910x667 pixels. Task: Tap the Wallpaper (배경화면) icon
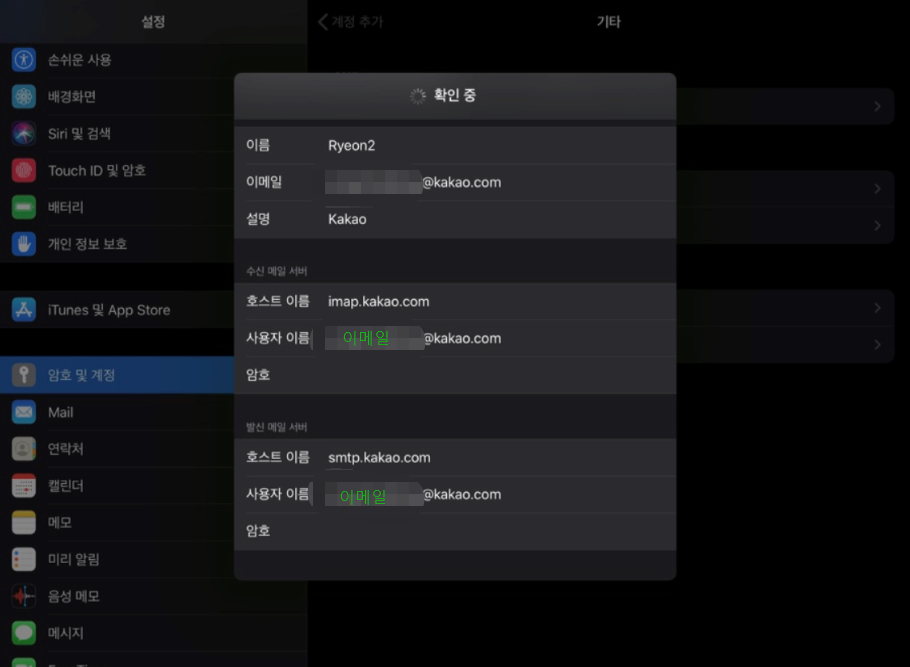24,96
